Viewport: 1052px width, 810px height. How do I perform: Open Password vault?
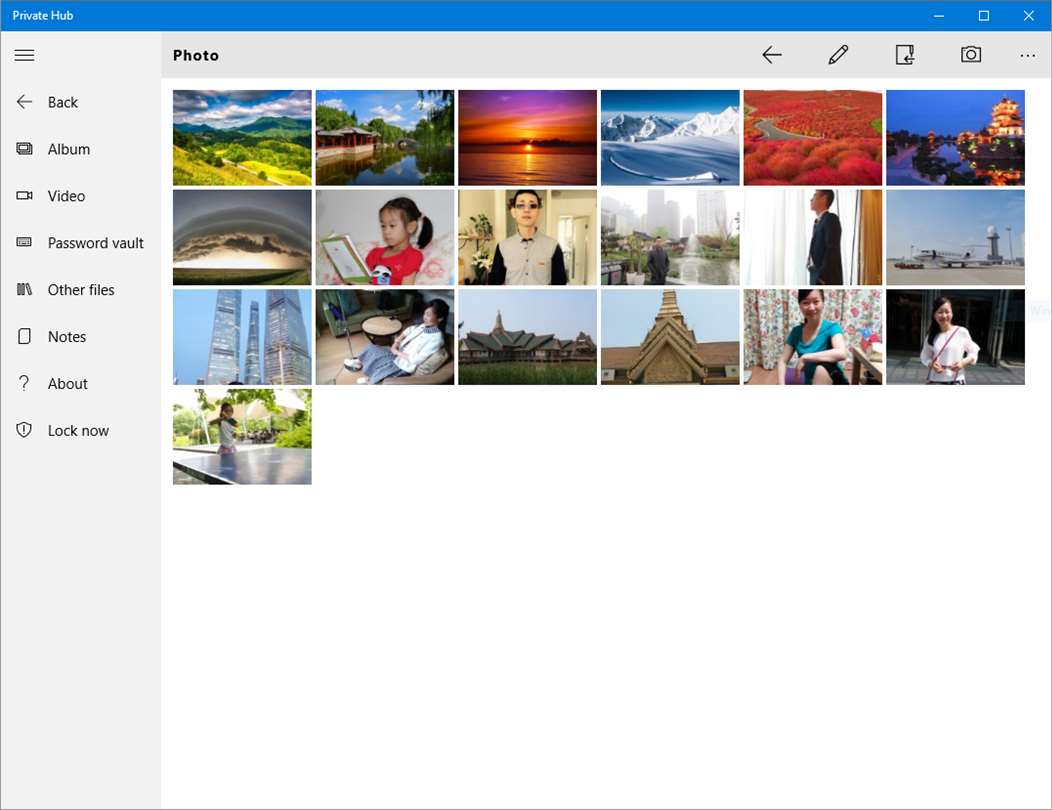point(95,243)
